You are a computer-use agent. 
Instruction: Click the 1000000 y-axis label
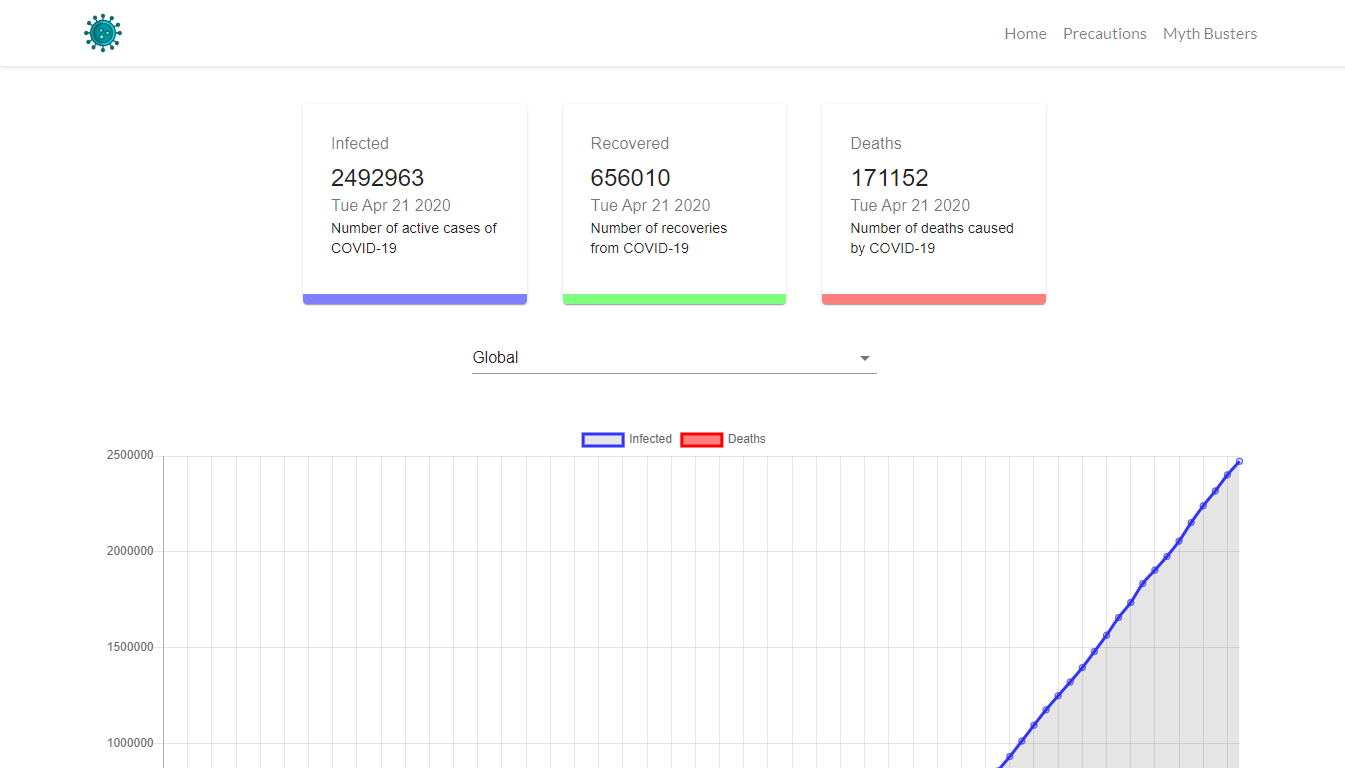(130, 743)
